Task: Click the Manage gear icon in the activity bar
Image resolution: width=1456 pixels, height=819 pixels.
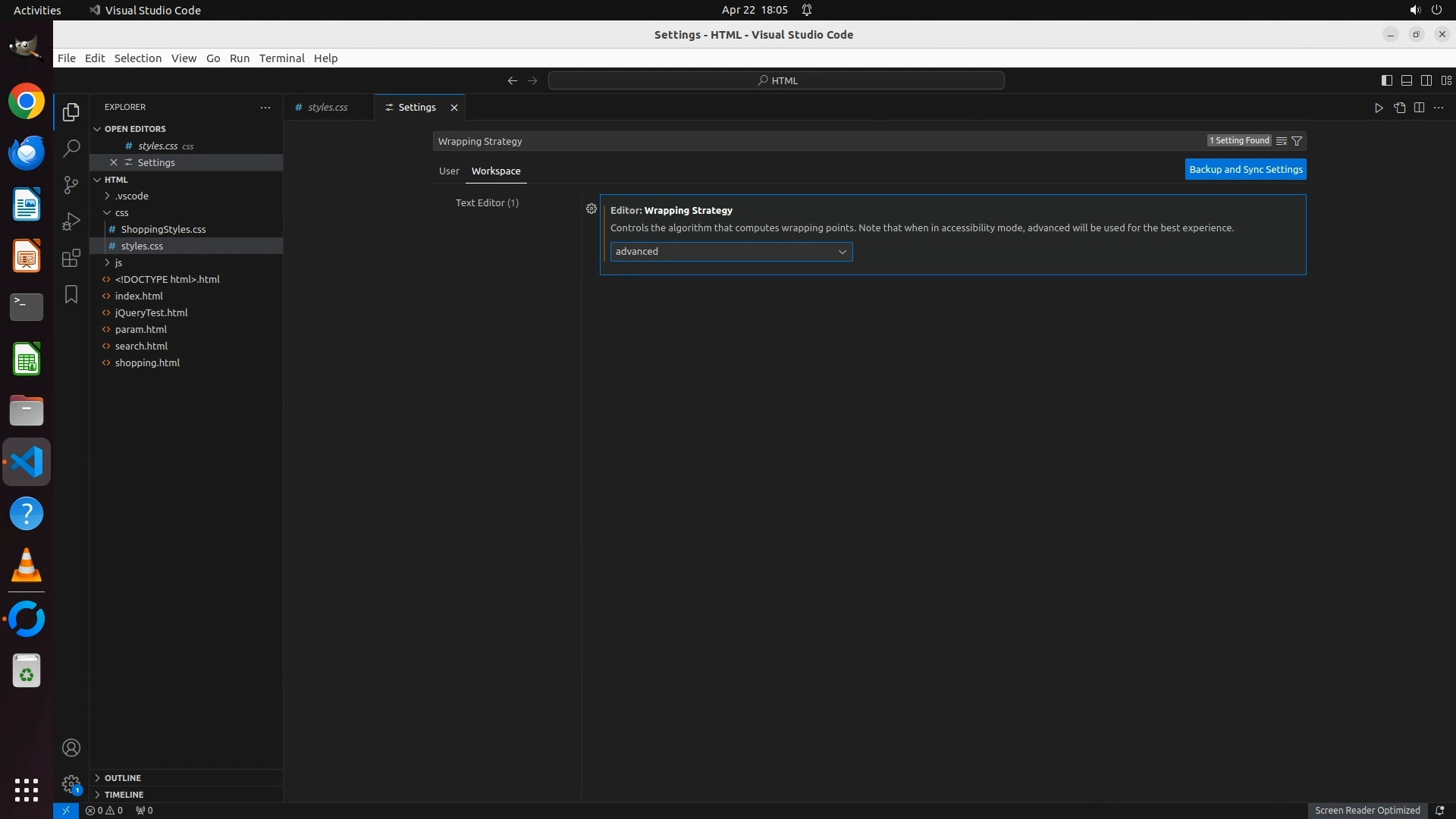Action: point(71,784)
